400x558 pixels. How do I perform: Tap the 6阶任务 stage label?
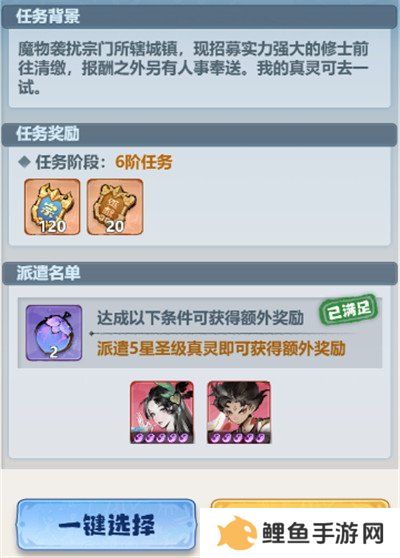144,162
